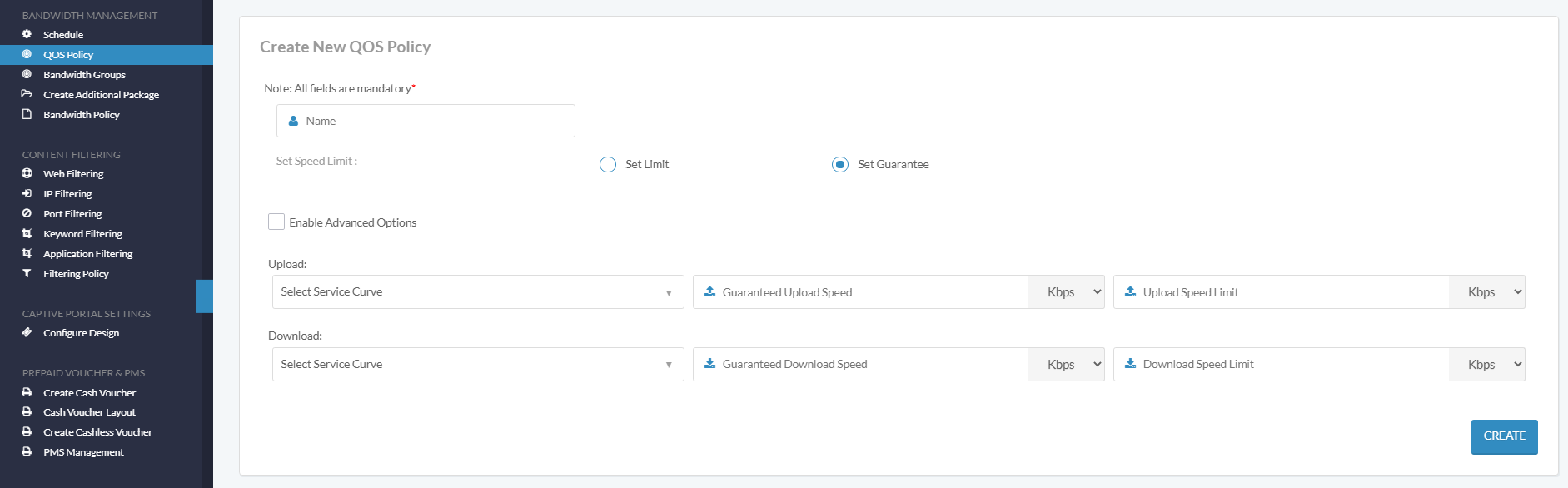Click the Web Filtering globe icon
This screenshot has height=488, width=1568.
[x=27, y=173]
